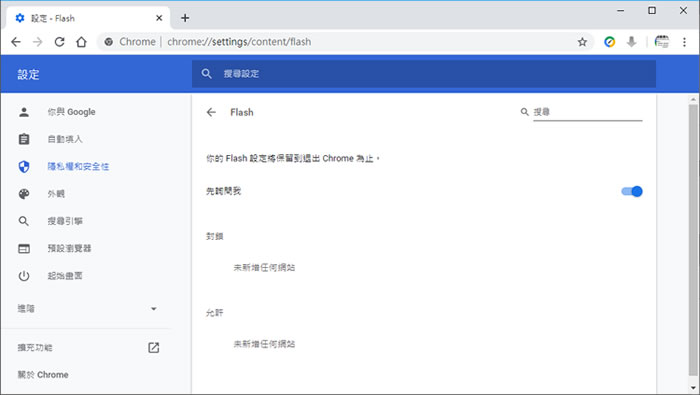Open 起始畫面 in the sidebar
The image size is (700, 395).
(x=65, y=276)
